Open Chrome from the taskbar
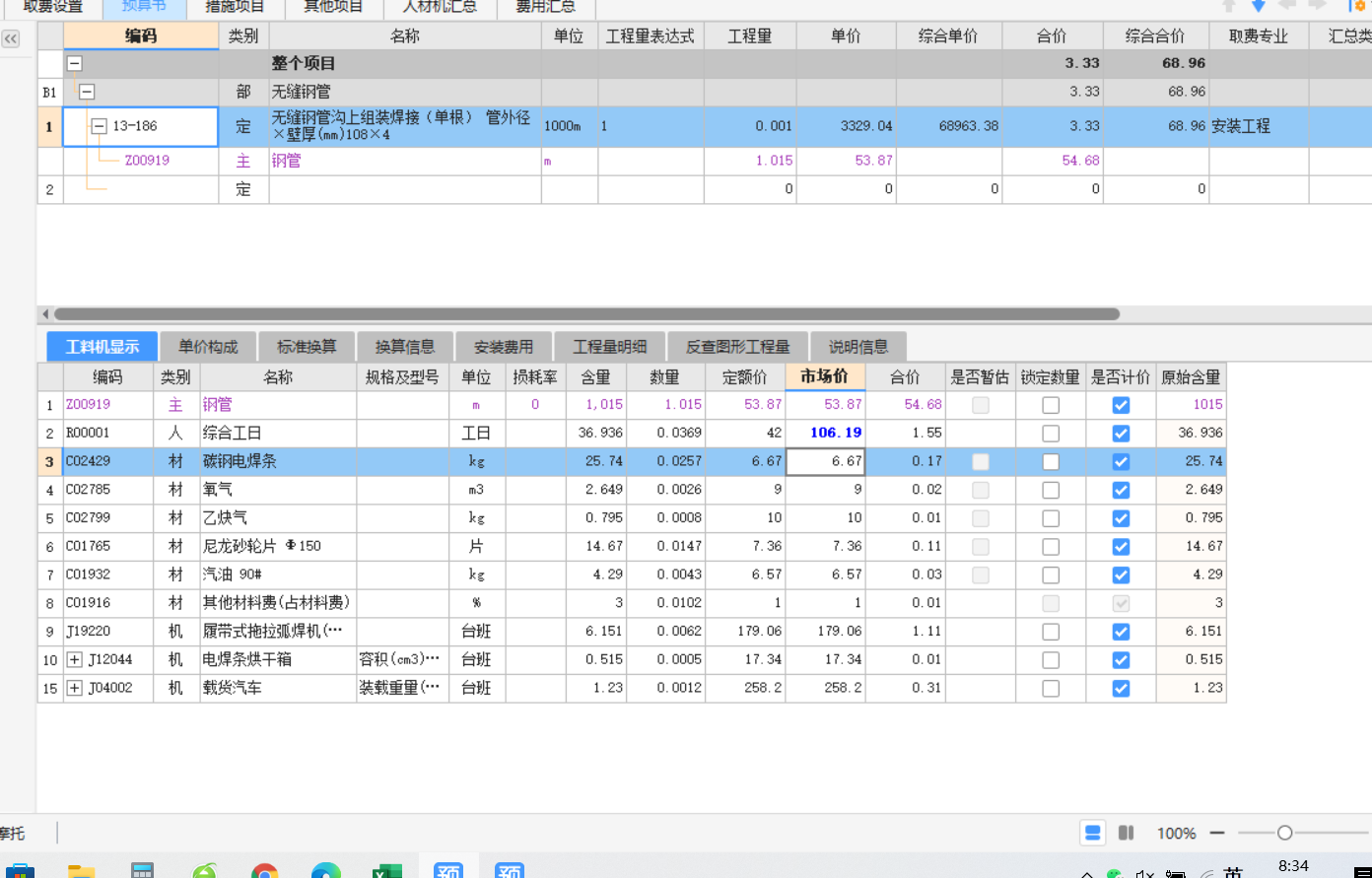 pyautogui.click(x=264, y=871)
